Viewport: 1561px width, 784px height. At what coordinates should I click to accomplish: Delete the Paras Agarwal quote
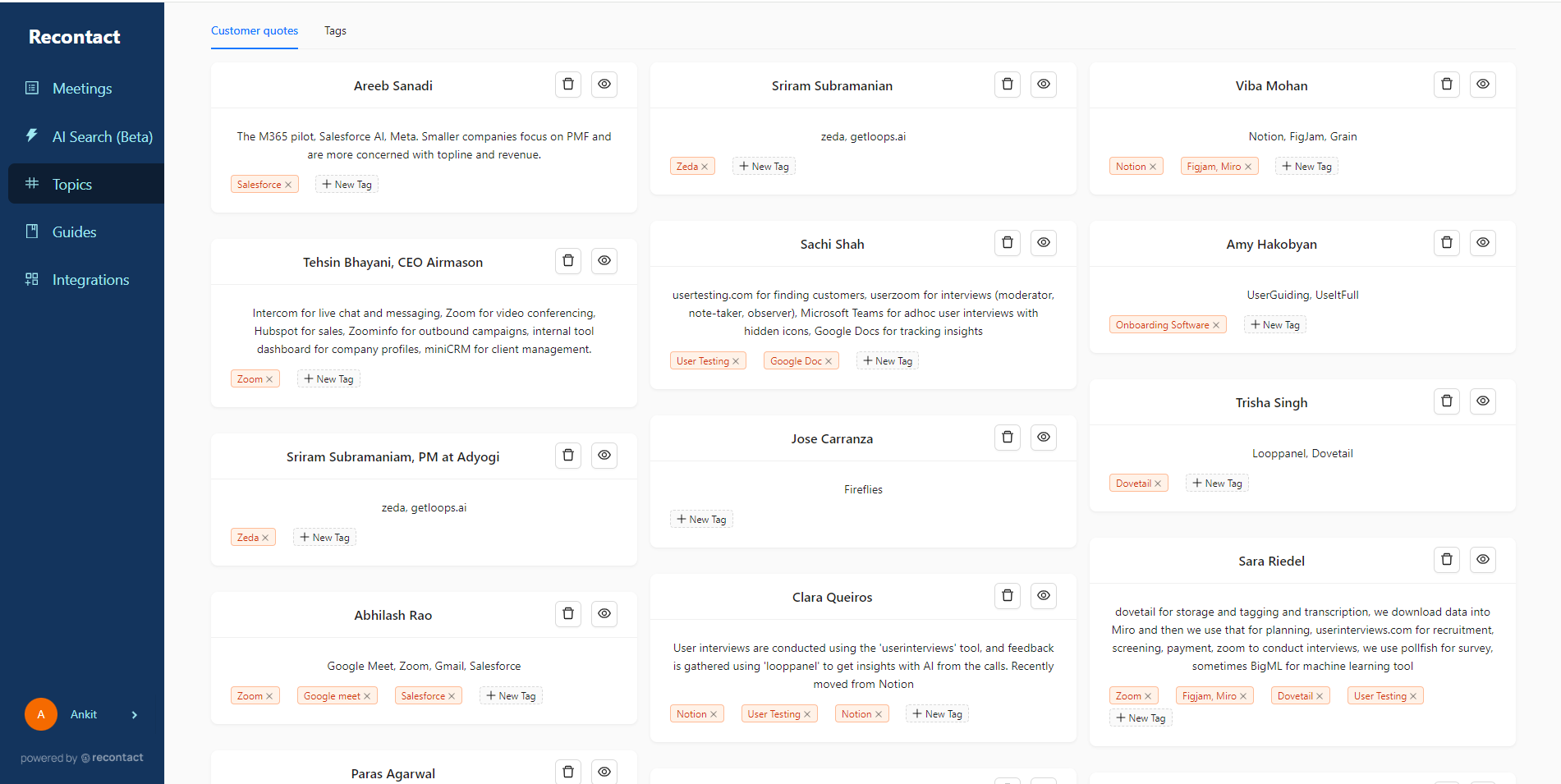coord(568,772)
